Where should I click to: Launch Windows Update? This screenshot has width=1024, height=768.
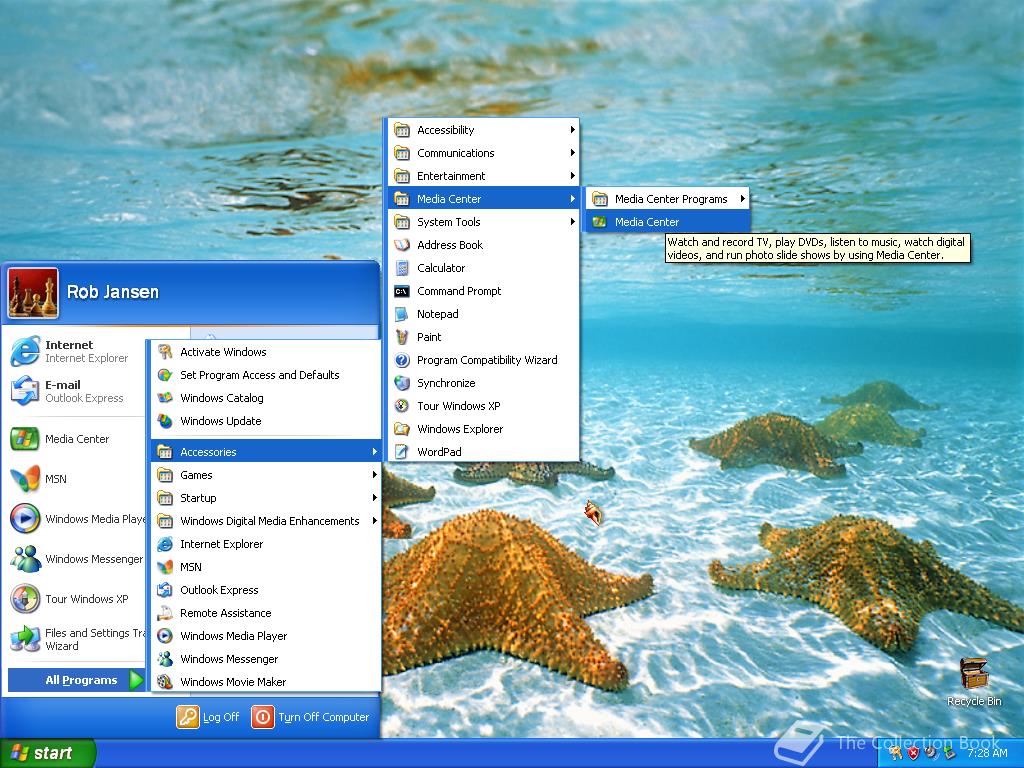click(266, 421)
